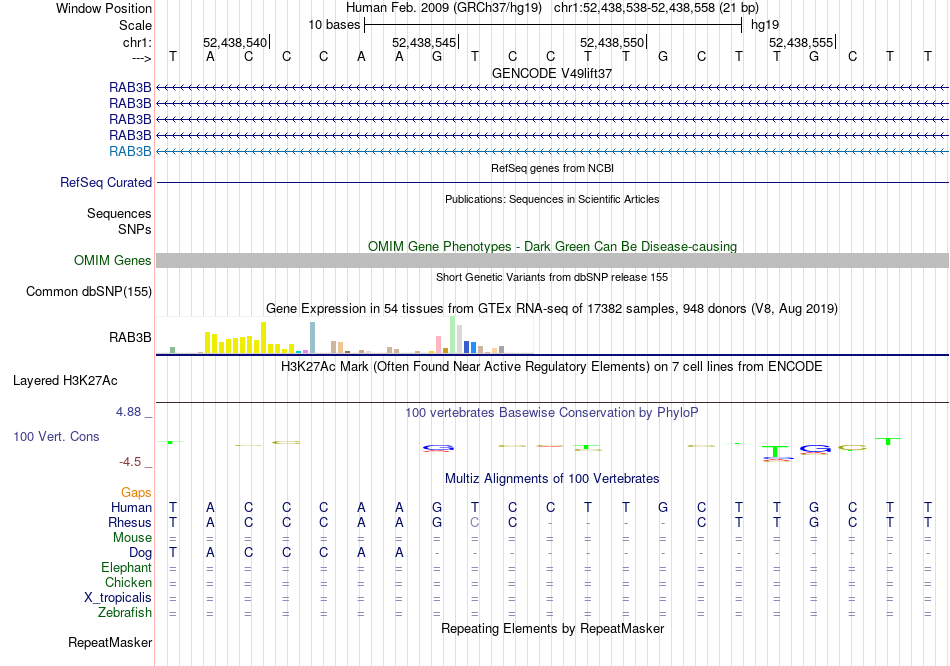This screenshot has width=950, height=666.
Task: Click the RAB3B label beside the GTEx bar chart
Action: click(x=130, y=338)
